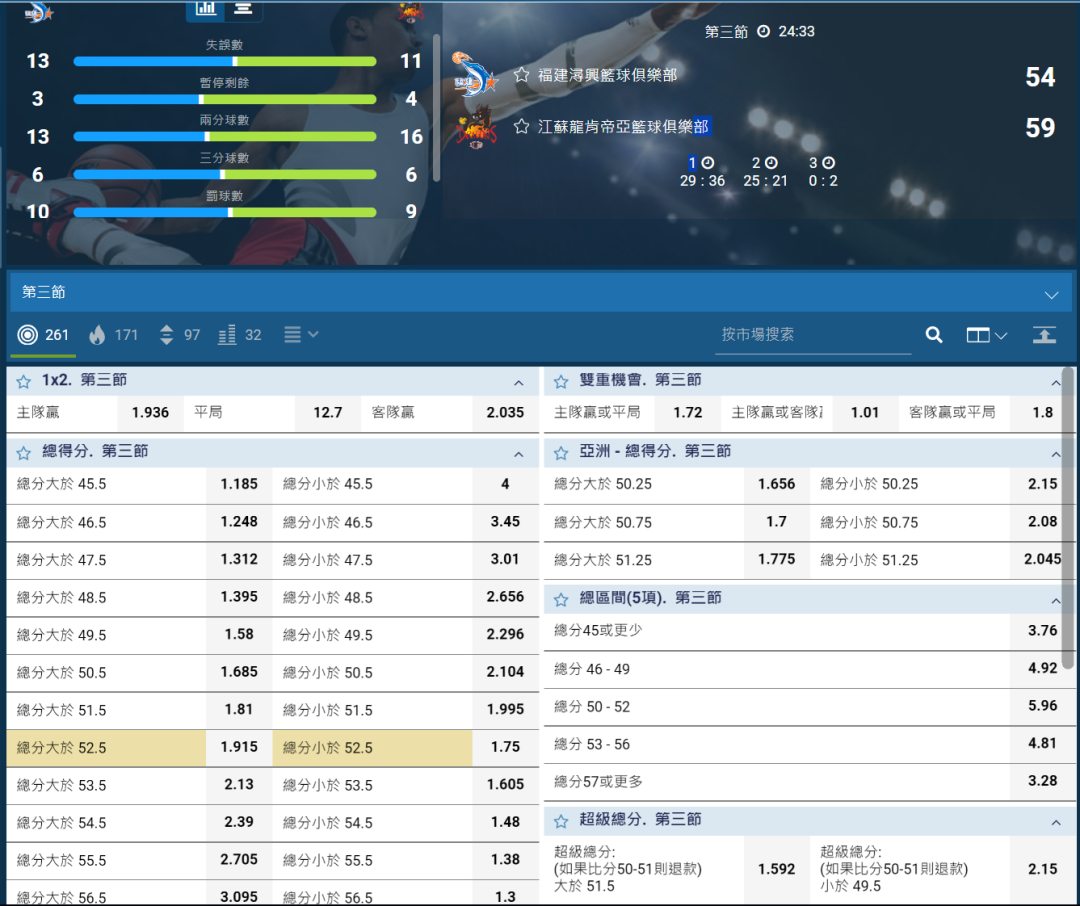The width and height of the screenshot is (1080, 906).
Task: Bet on 主隊贏 at odds 1.936
Action: click(x=150, y=413)
